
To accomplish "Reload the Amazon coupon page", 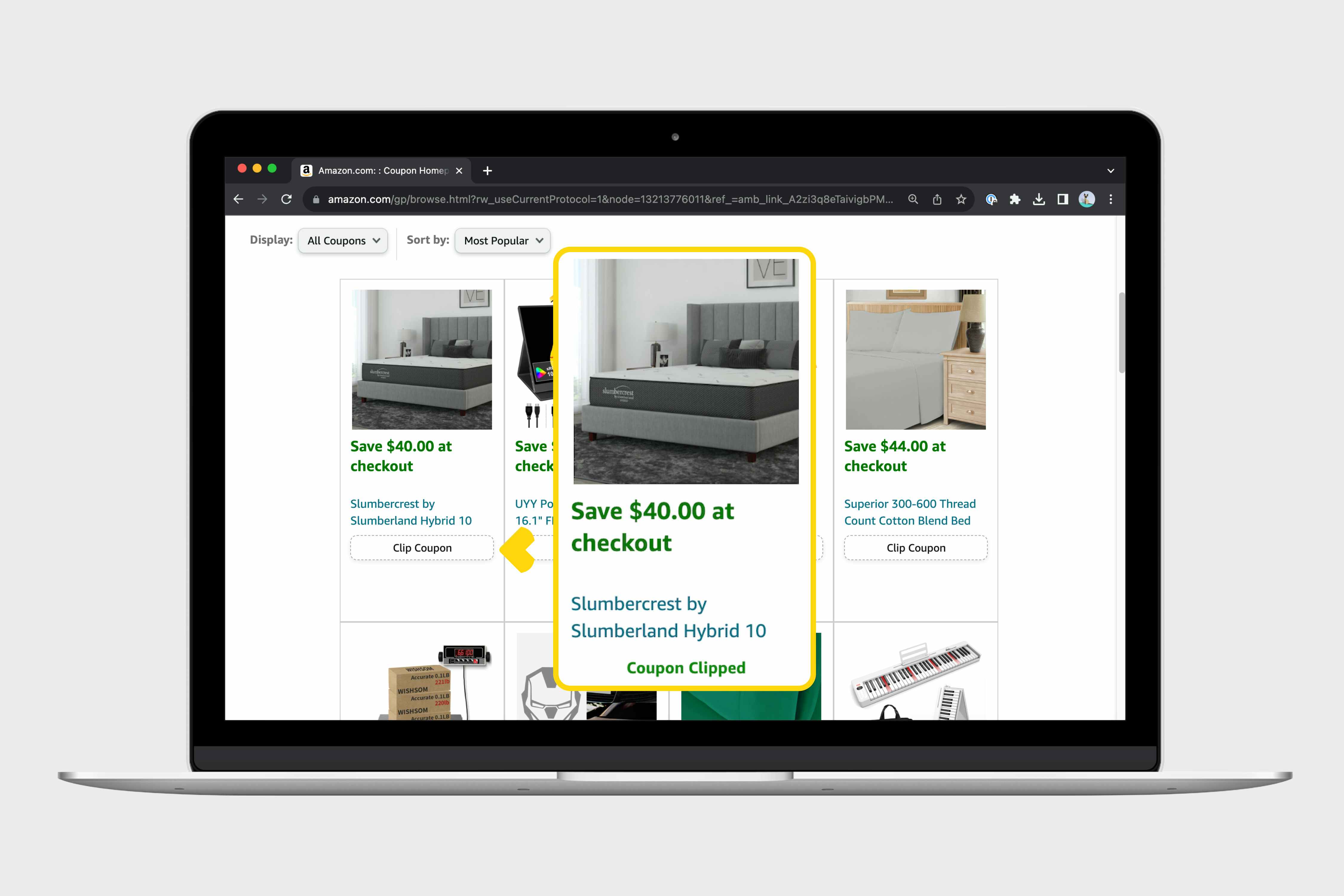I will [286, 200].
